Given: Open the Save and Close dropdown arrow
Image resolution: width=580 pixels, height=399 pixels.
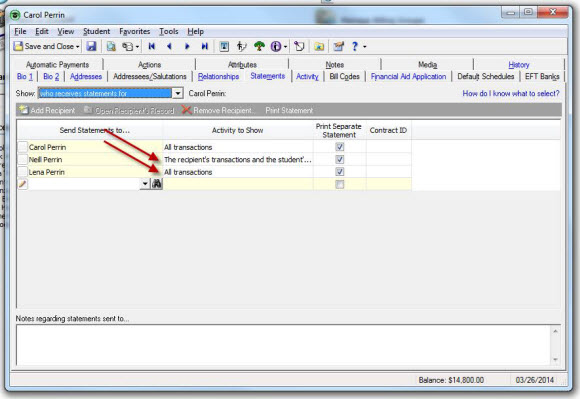Looking at the screenshot, I should click(78, 47).
